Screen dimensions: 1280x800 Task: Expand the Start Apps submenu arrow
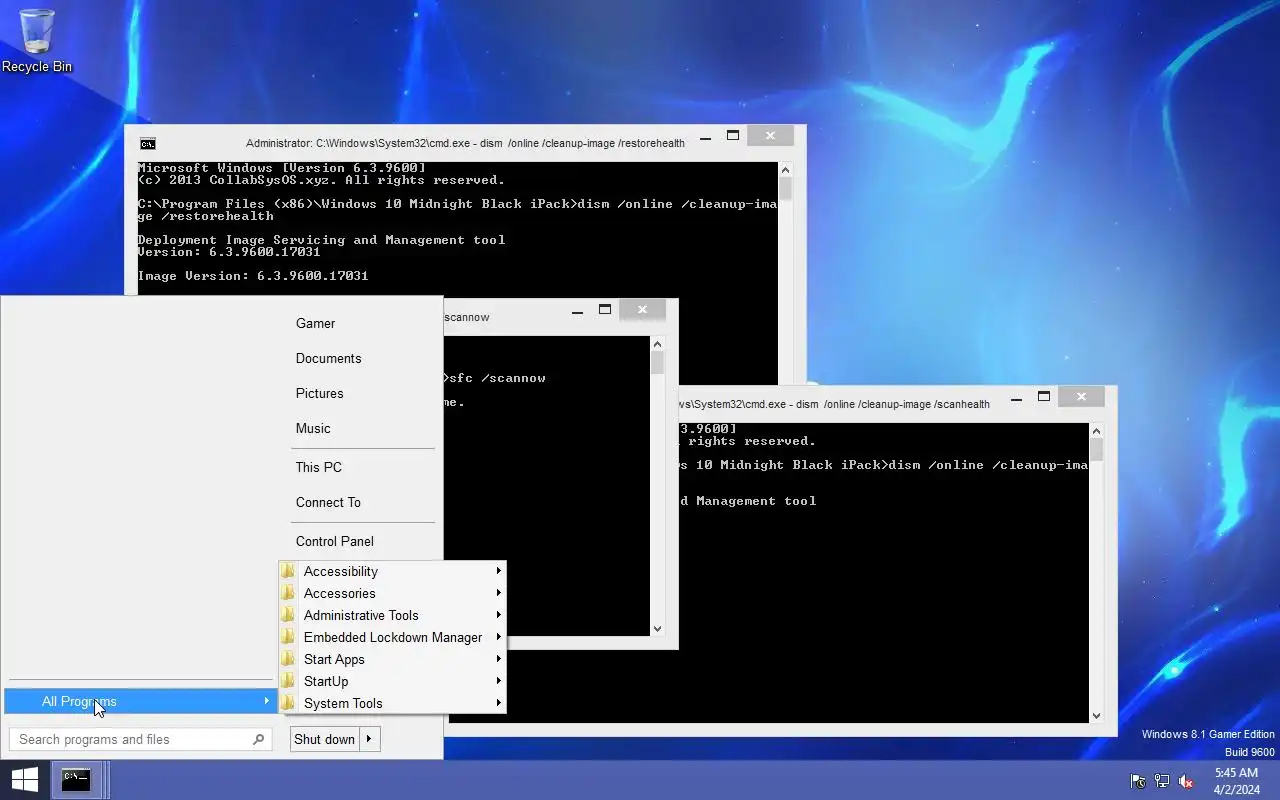coord(498,659)
